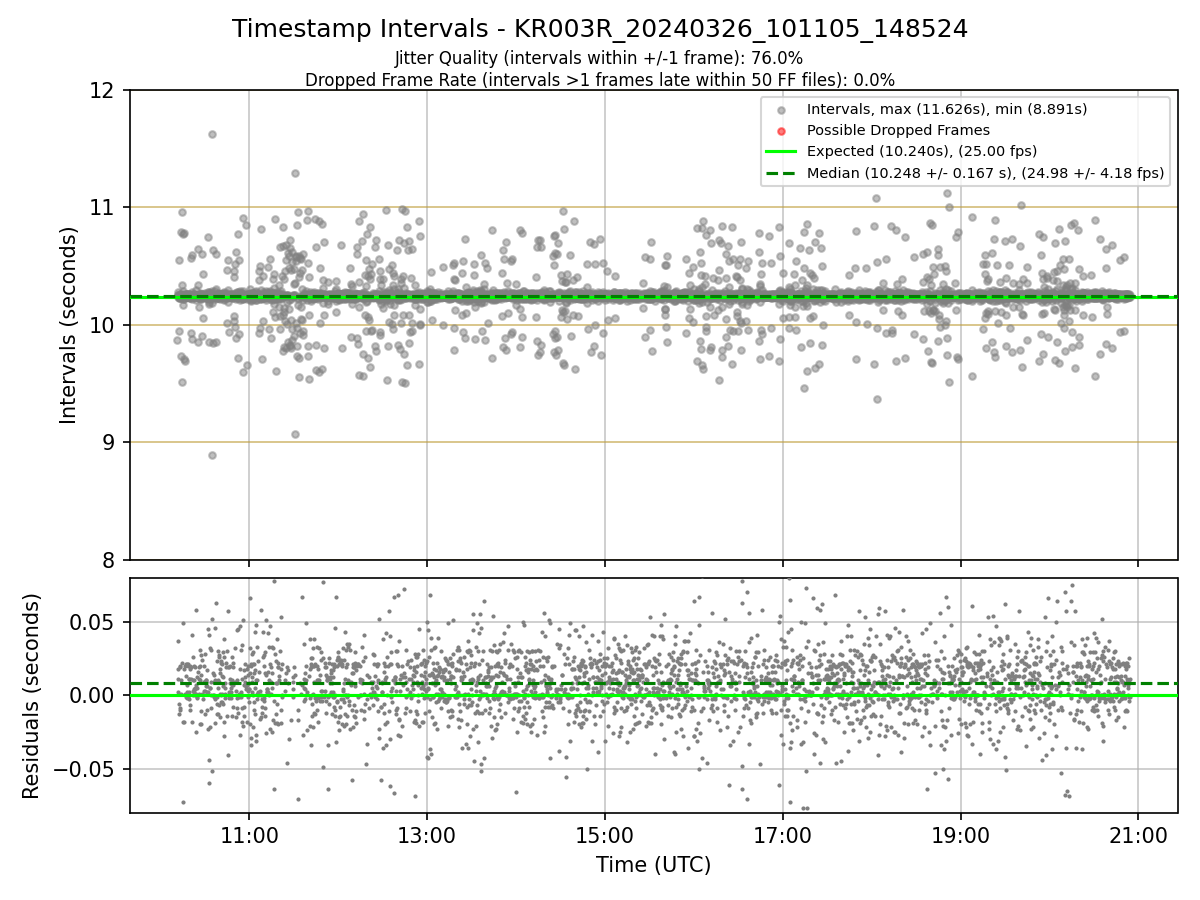Select the 'Jitter Quality' 76.0% subtitle line
Image resolution: width=1200 pixels, height=900 pixels.
click(599, 58)
